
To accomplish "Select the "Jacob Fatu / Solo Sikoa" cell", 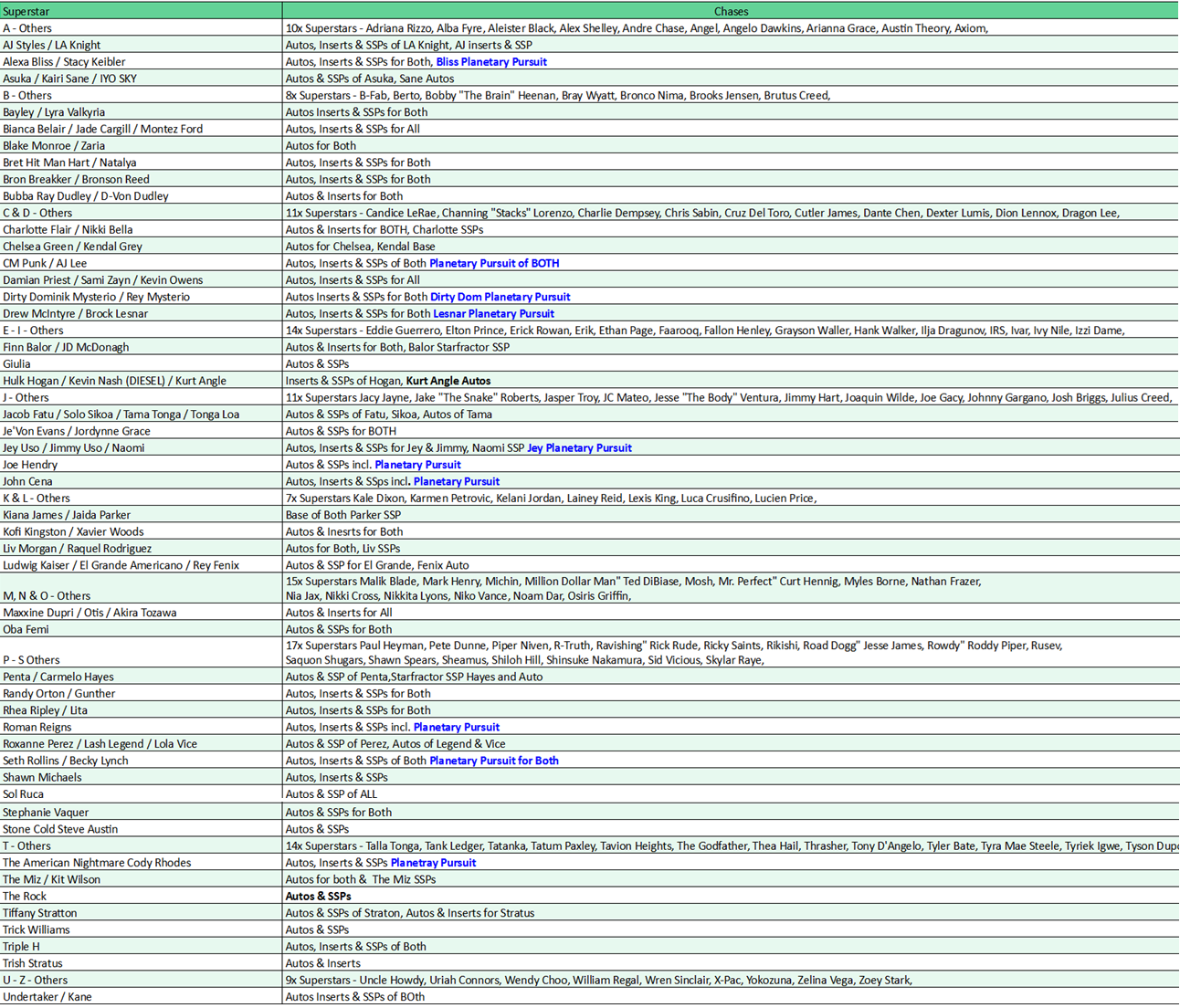I will [141, 415].
